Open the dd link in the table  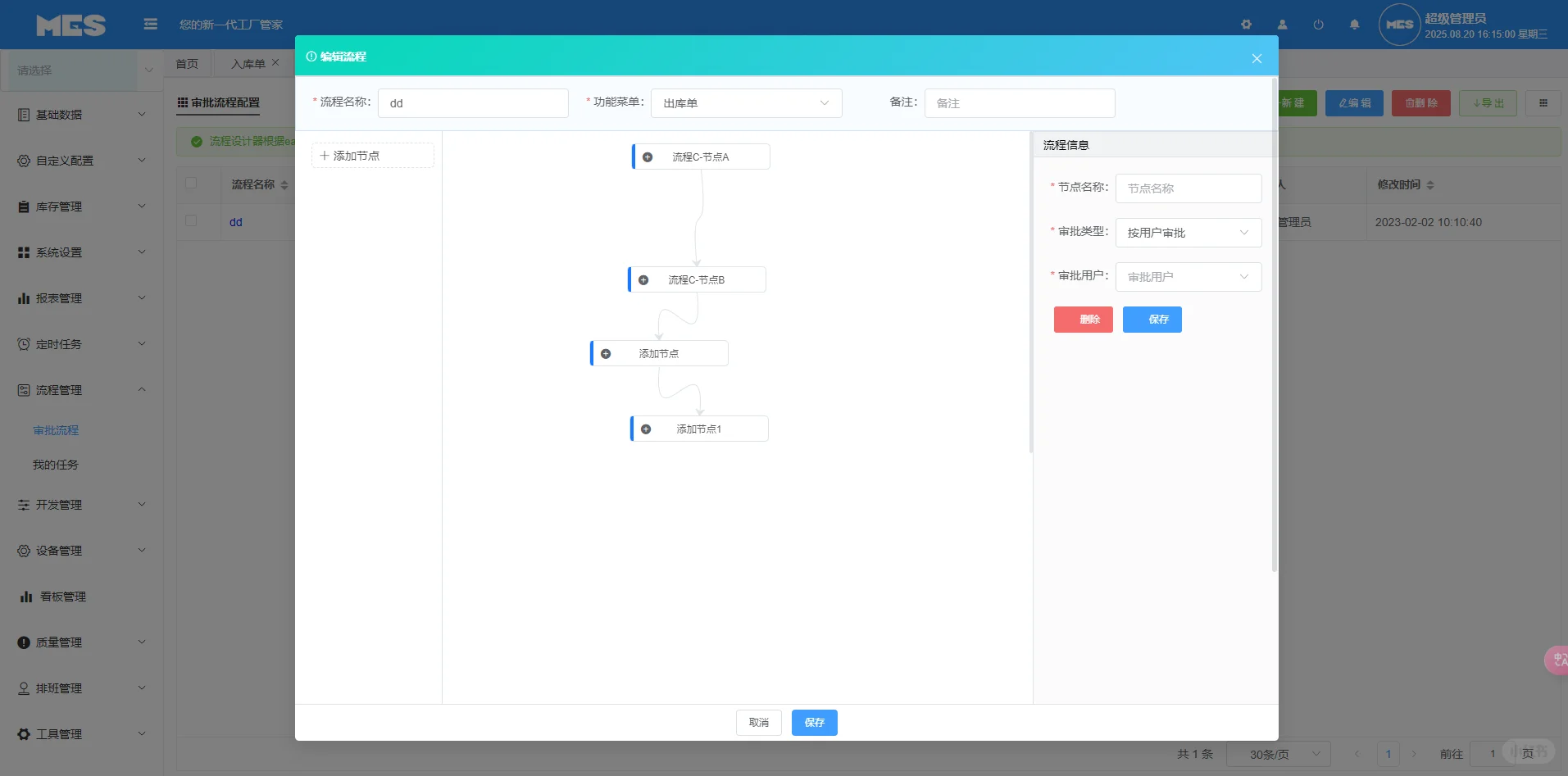point(236,222)
